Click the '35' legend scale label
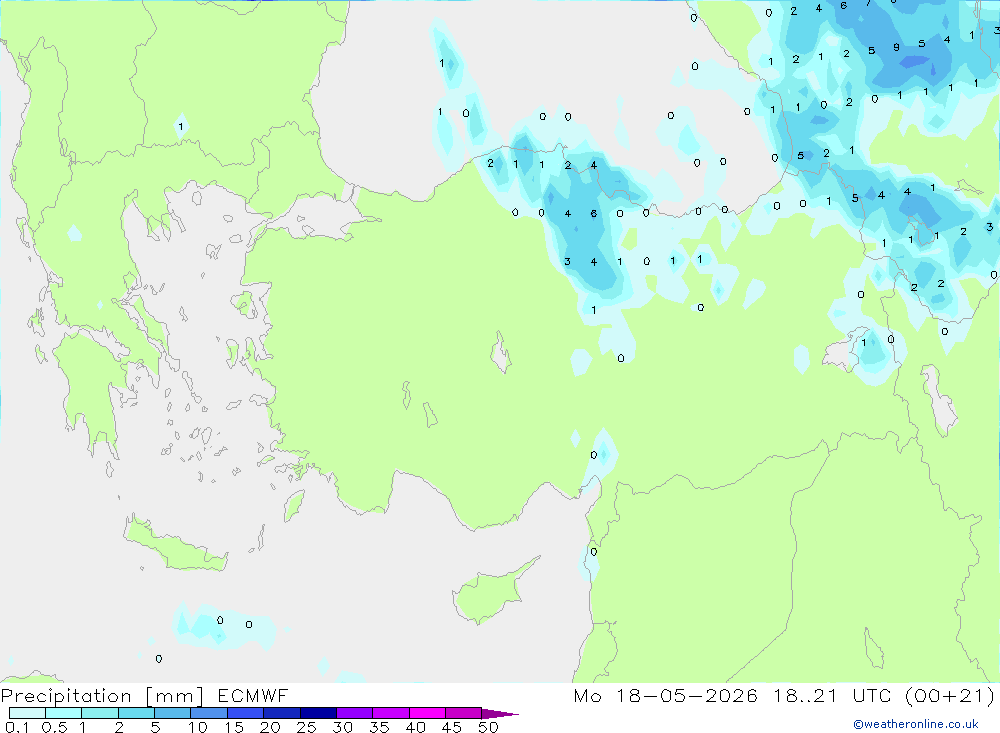This screenshot has width=1000, height=733. coord(379,727)
